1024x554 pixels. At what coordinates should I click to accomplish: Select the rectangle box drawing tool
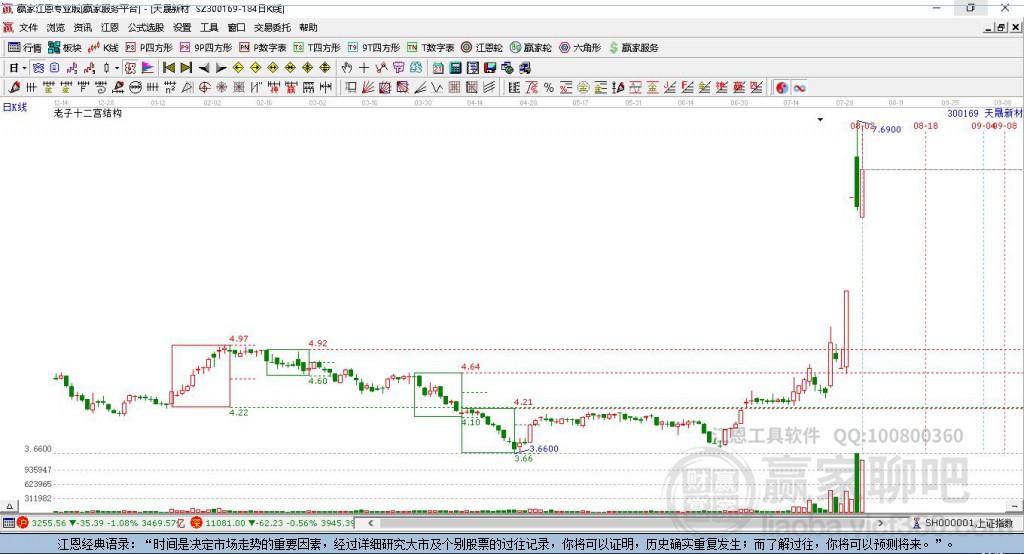click(351, 88)
